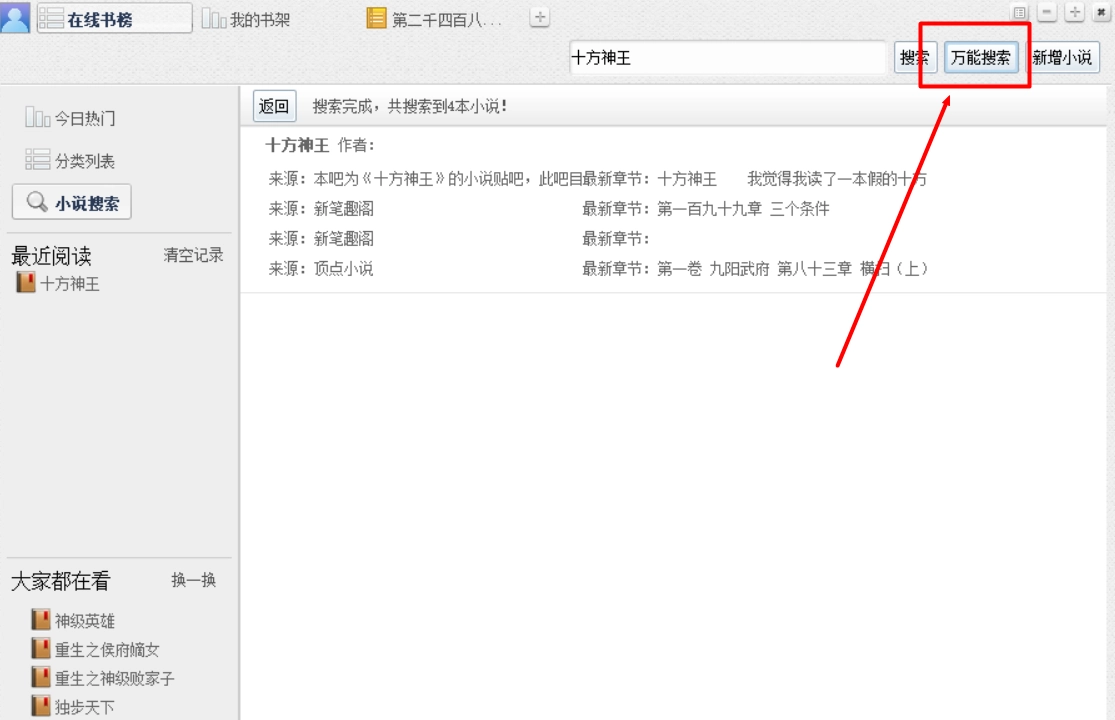This screenshot has height=720, width=1115.
Task: Open the 在线书榜 tab
Action: [114, 18]
